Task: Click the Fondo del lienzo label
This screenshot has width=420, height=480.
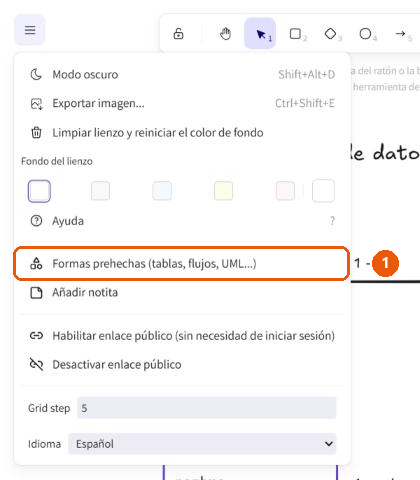Action: (57, 161)
